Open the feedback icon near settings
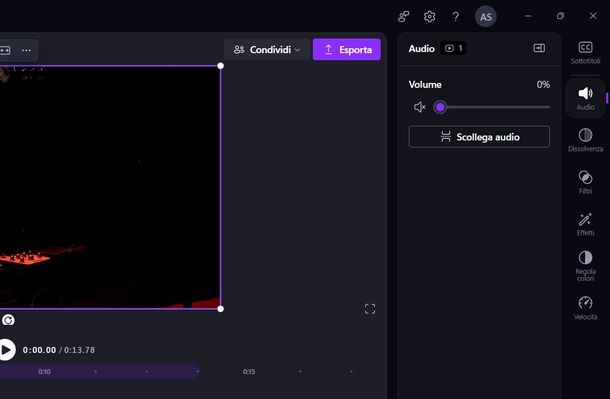Viewport: 610px width, 399px height. click(404, 17)
